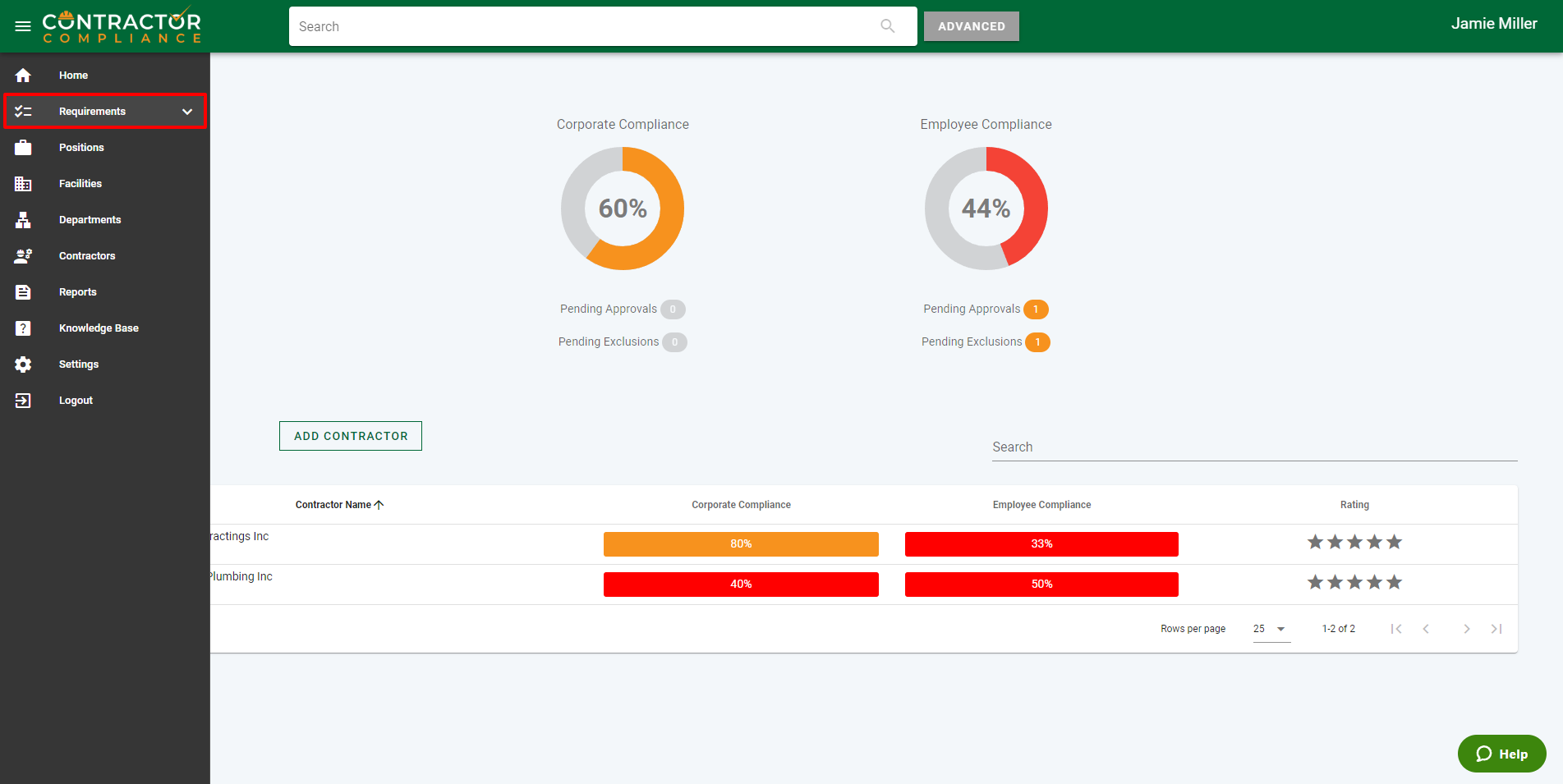This screenshot has width=1563, height=784.
Task: Sort by Contractor Name column arrow
Action: coord(379,505)
